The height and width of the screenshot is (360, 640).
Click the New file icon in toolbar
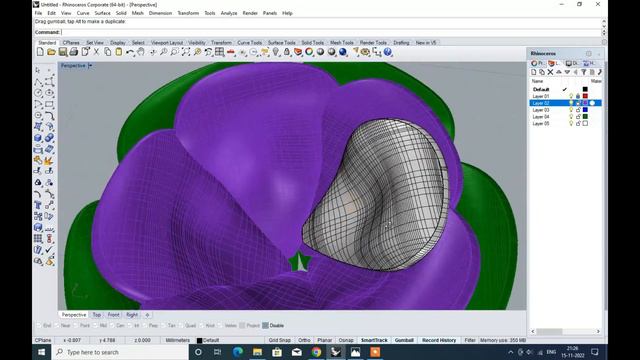tap(40, 52)
